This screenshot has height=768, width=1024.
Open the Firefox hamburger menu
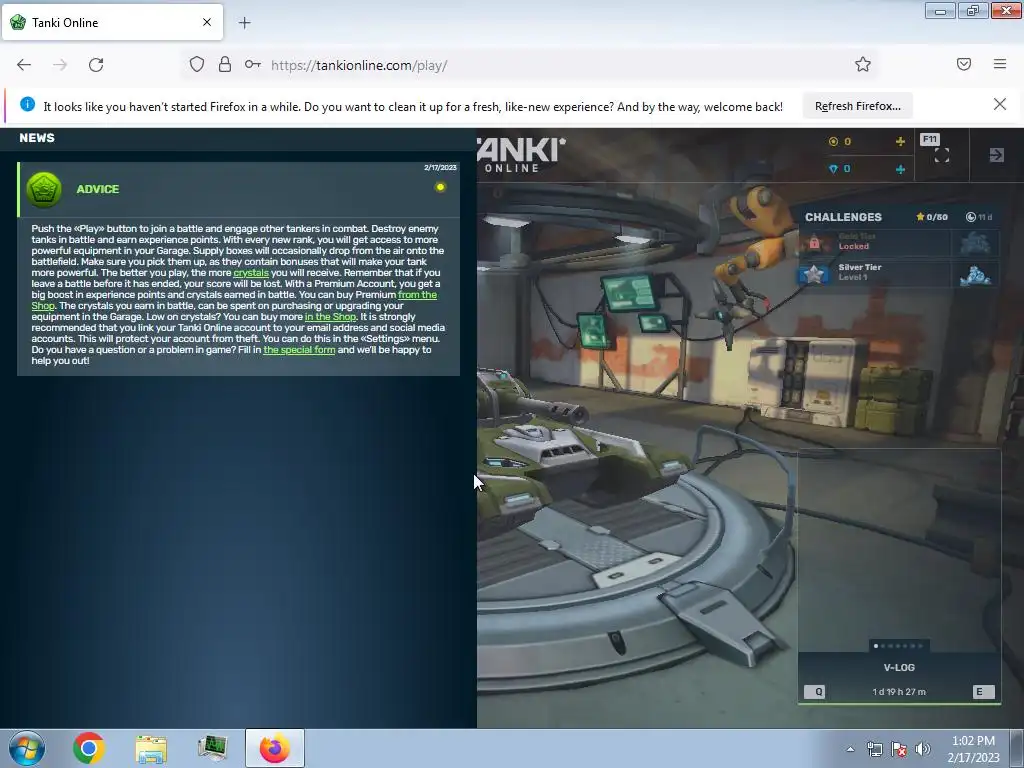(x=1000, y=64)
